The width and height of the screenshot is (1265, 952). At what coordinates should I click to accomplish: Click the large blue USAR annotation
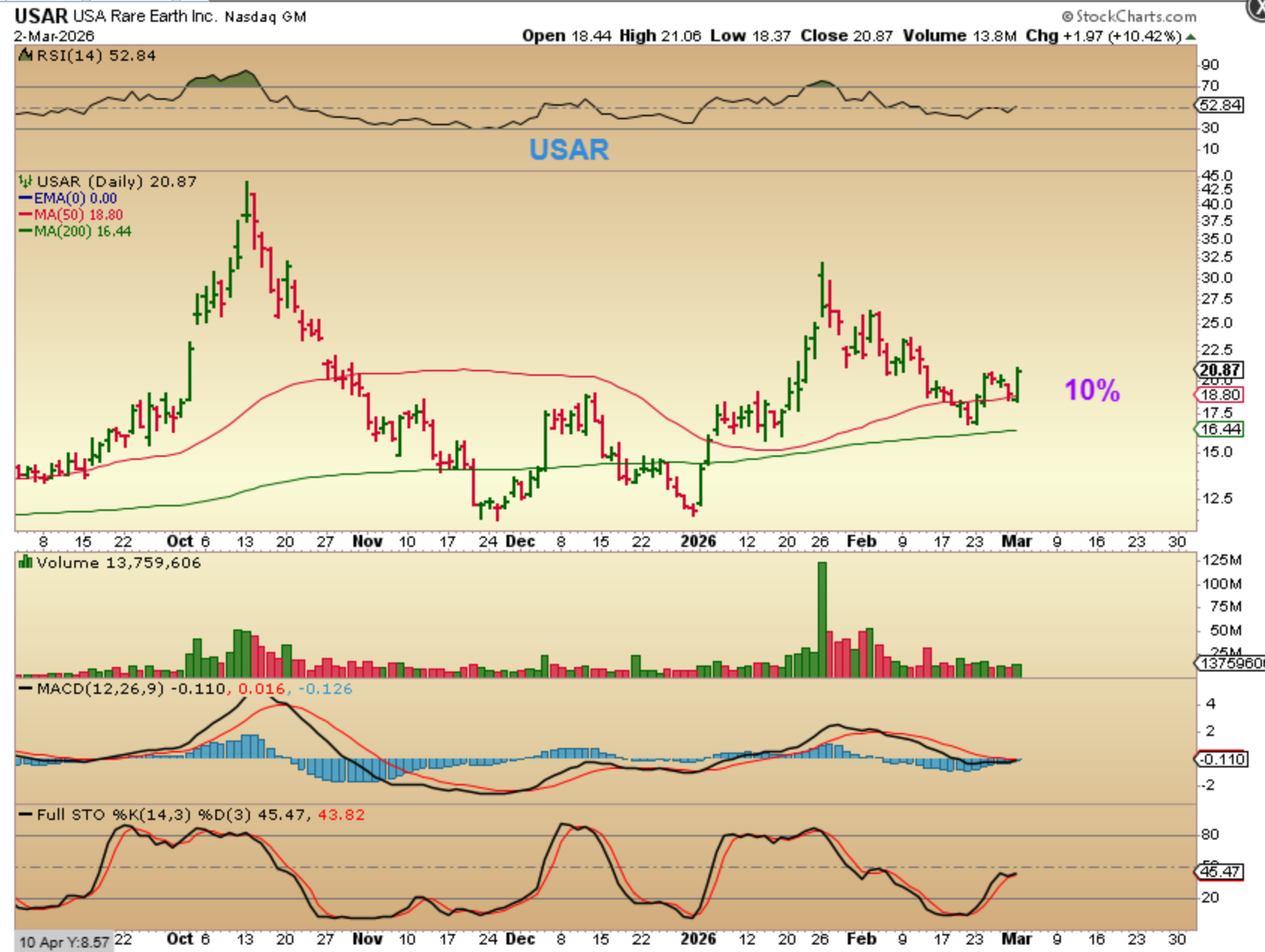569,149
